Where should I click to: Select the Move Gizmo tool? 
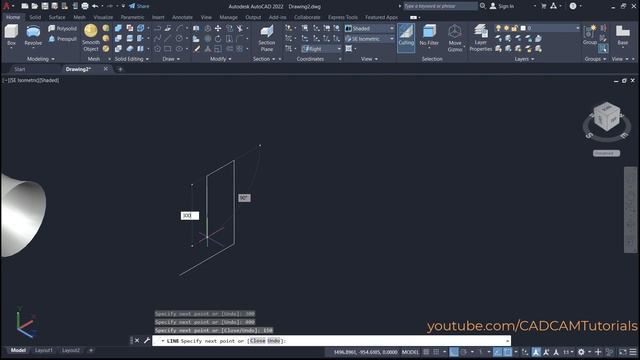tap(455, 38)
